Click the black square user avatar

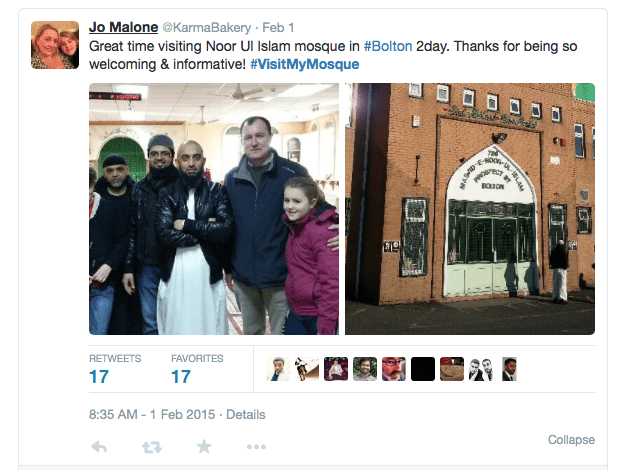(x=423, y=369)
